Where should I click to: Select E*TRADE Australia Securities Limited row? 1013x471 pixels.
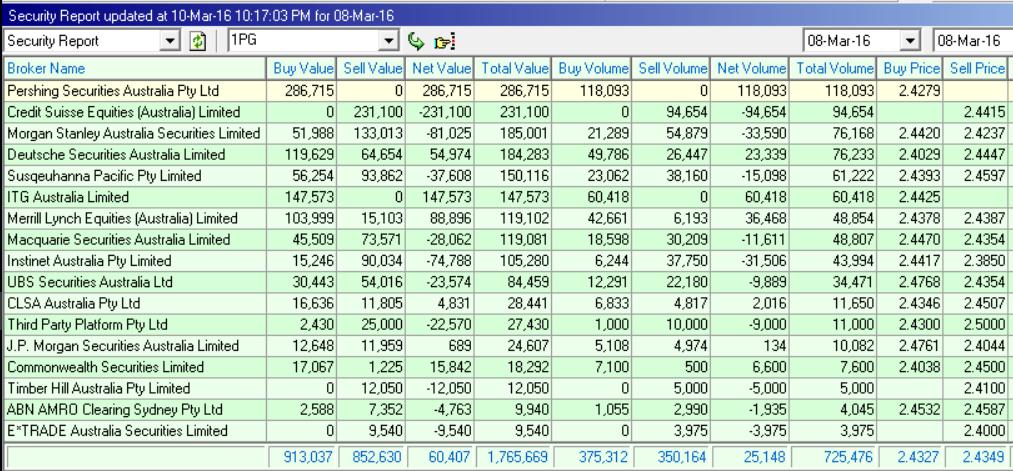click(506, 431)
